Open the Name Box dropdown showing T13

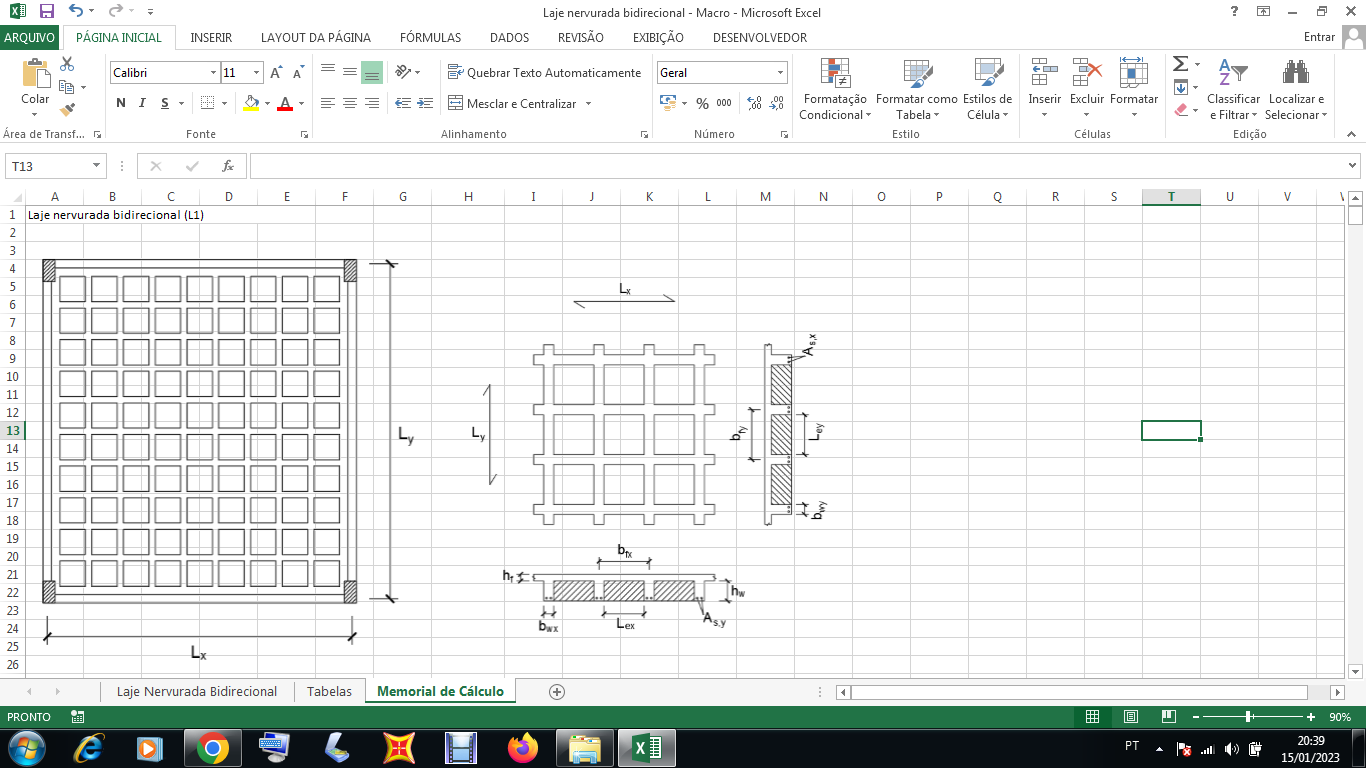pyautogui.click(x=97, y=166)
